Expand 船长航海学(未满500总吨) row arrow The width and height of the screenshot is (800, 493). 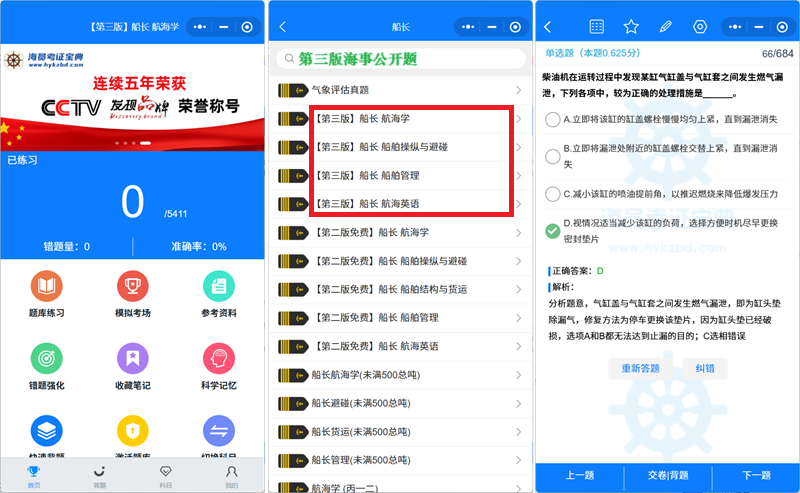click(x=518, y=375)
